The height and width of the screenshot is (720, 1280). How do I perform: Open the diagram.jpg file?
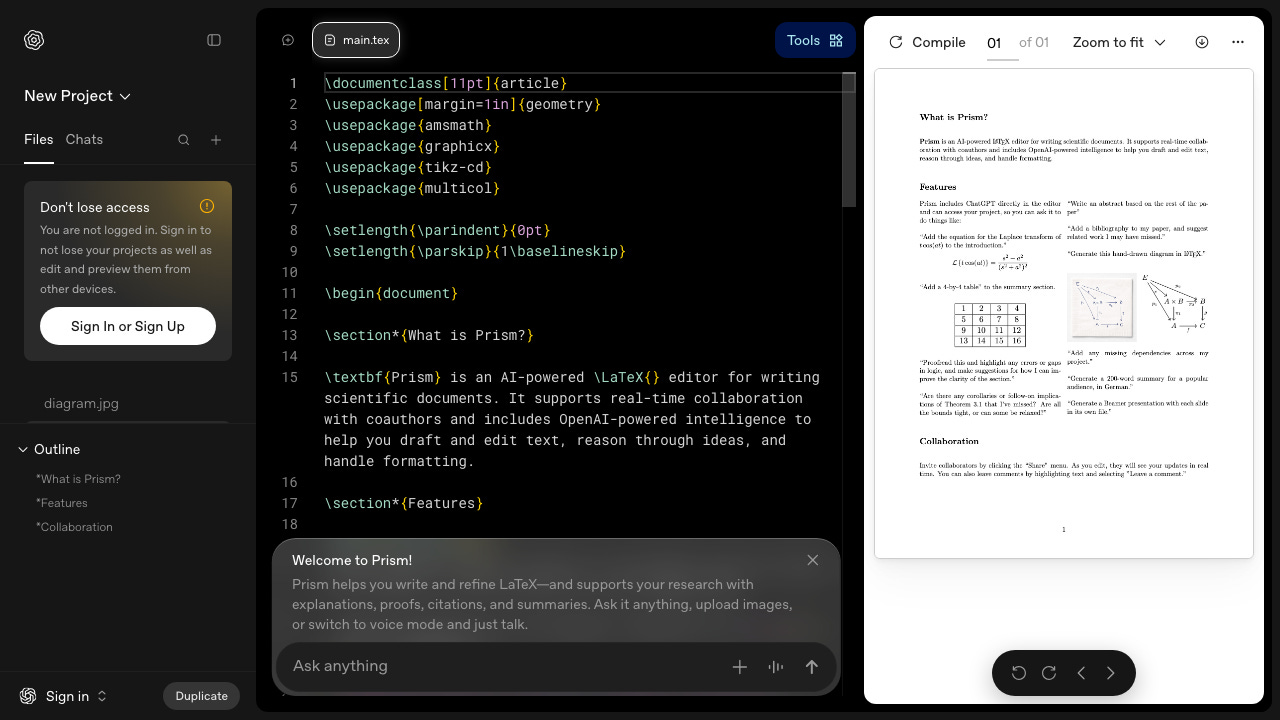click(x=81, y=403)
